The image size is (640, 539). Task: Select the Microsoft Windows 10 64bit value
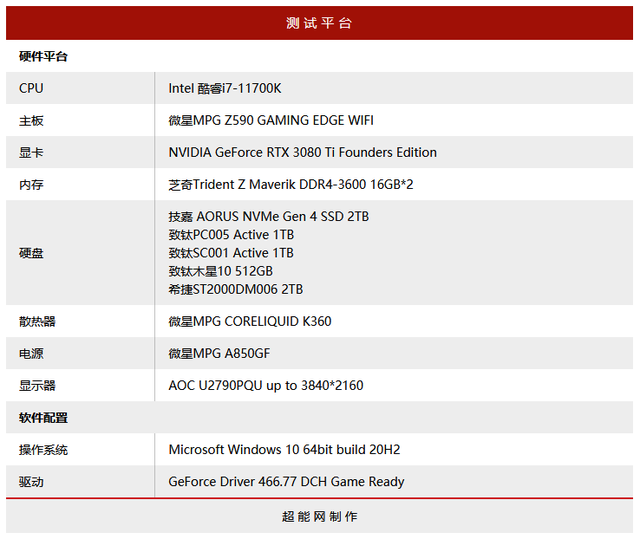point(284,449)
